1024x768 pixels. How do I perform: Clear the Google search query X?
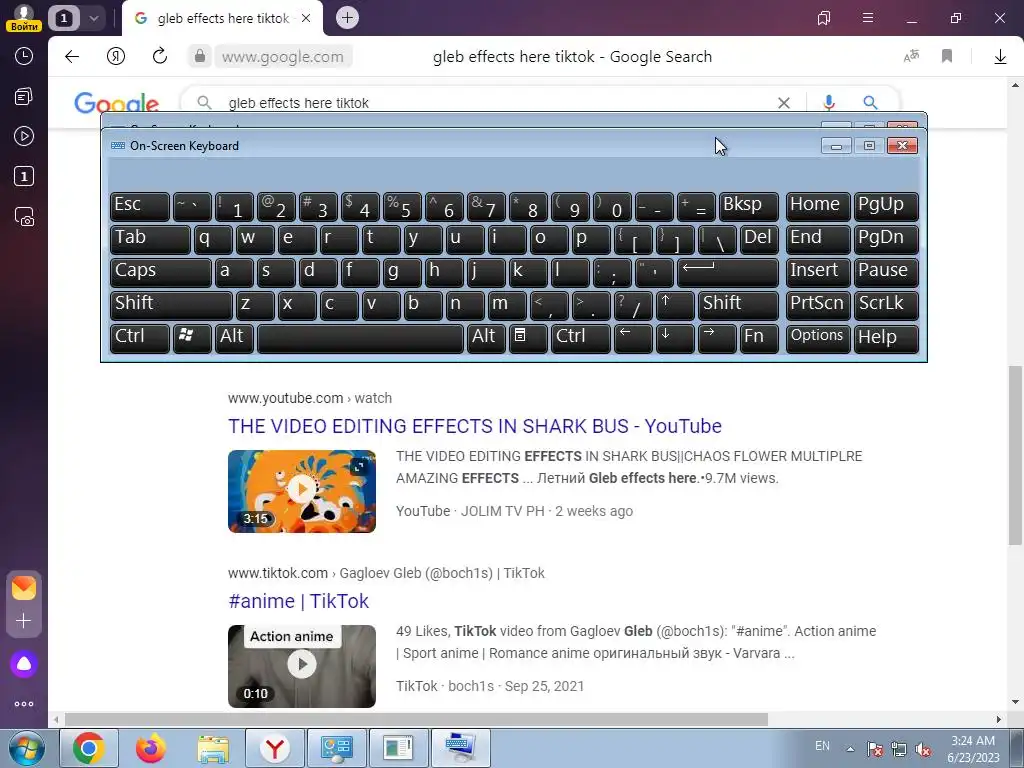coord(784,103)
